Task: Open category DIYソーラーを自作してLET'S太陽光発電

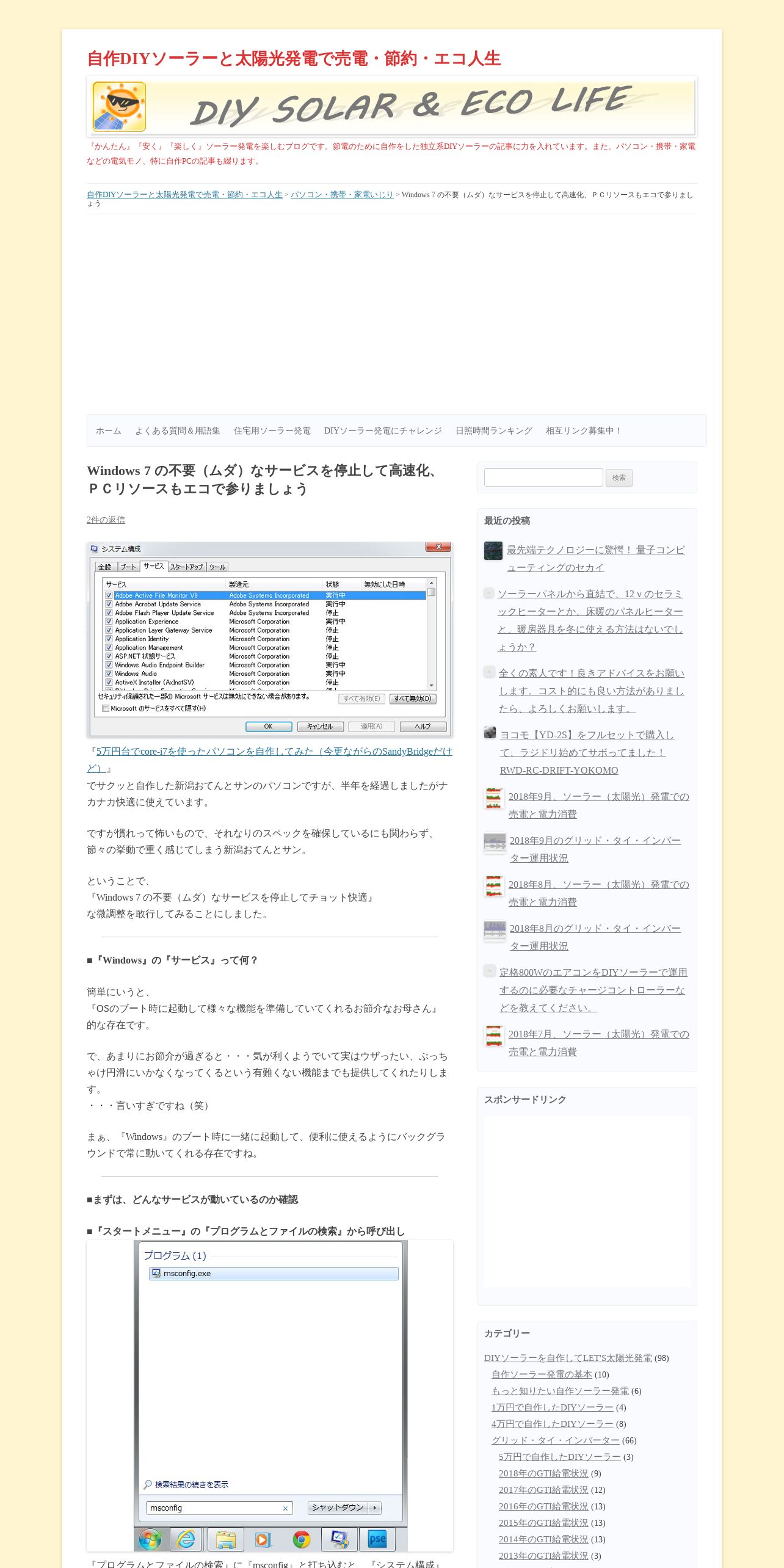Action: point(568,1358)
